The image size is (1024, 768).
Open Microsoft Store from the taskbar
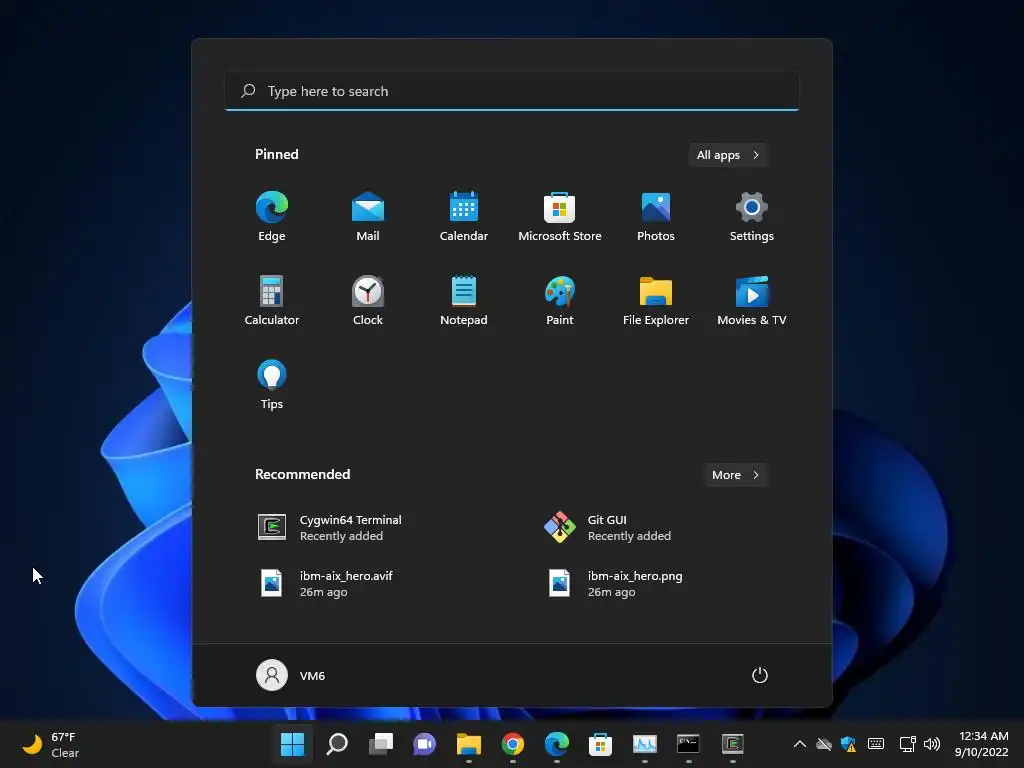(600, 744)
